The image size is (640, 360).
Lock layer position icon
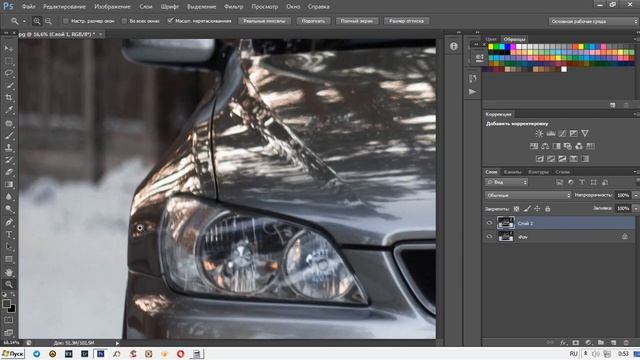tap(537, 209)
